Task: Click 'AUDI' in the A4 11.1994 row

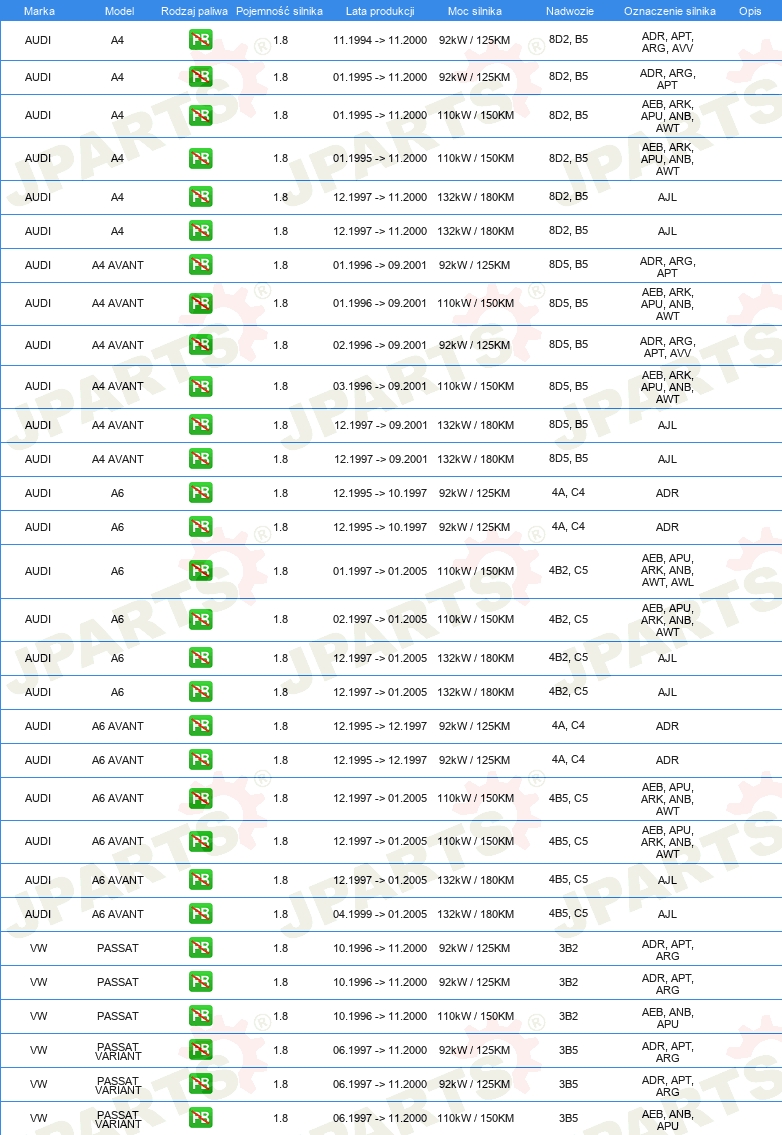Action: (x=38, y=41)
